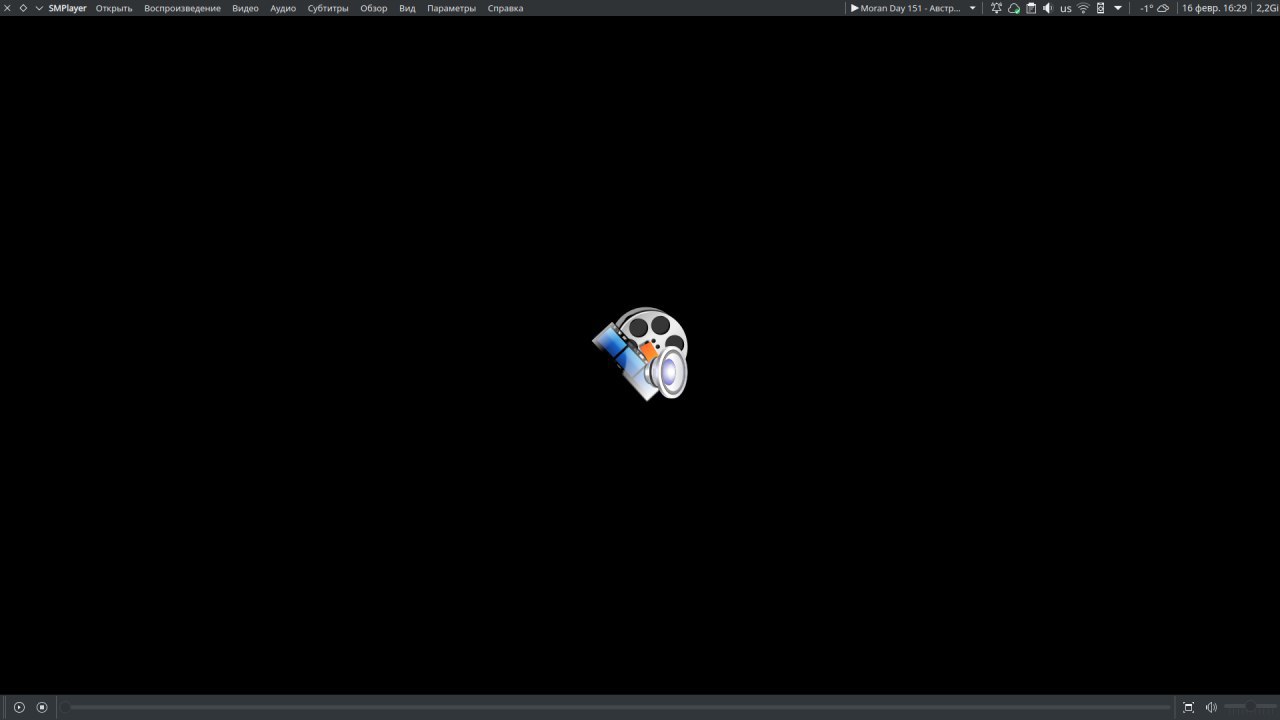This screenshot has width=1280, height=720.
Task: Click the diamond maximize window button
Action: (x=23, y=8)
